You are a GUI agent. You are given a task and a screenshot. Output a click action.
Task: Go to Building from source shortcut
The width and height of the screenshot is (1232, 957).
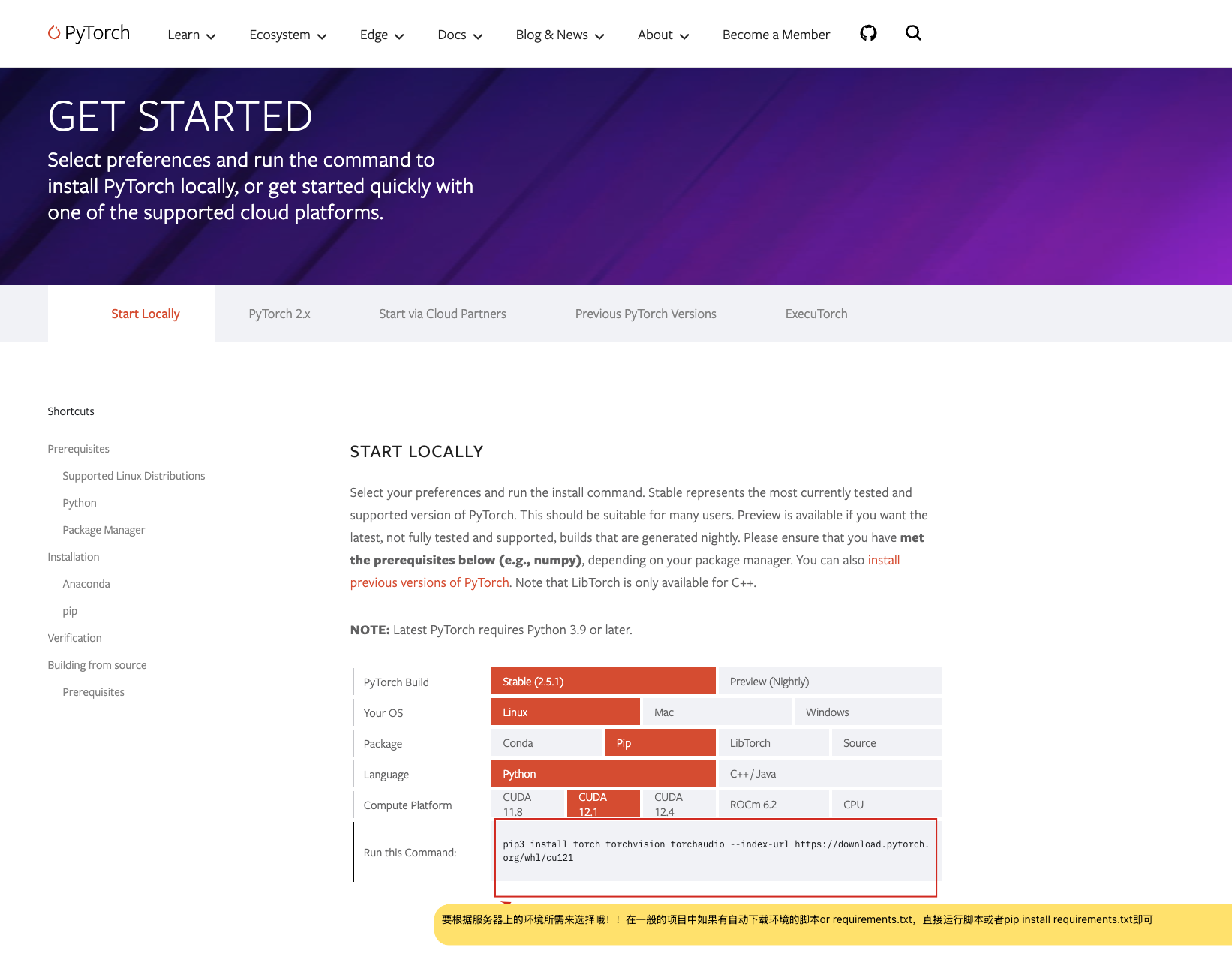click(x=97, y=665)
